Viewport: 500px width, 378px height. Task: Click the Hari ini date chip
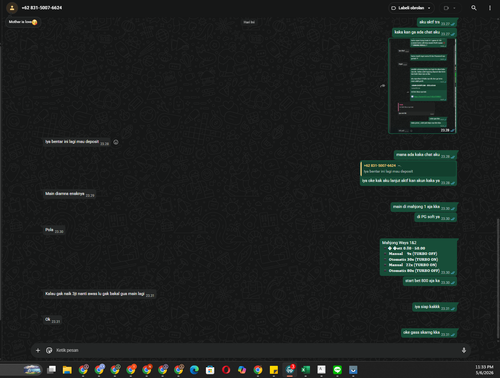249,22
